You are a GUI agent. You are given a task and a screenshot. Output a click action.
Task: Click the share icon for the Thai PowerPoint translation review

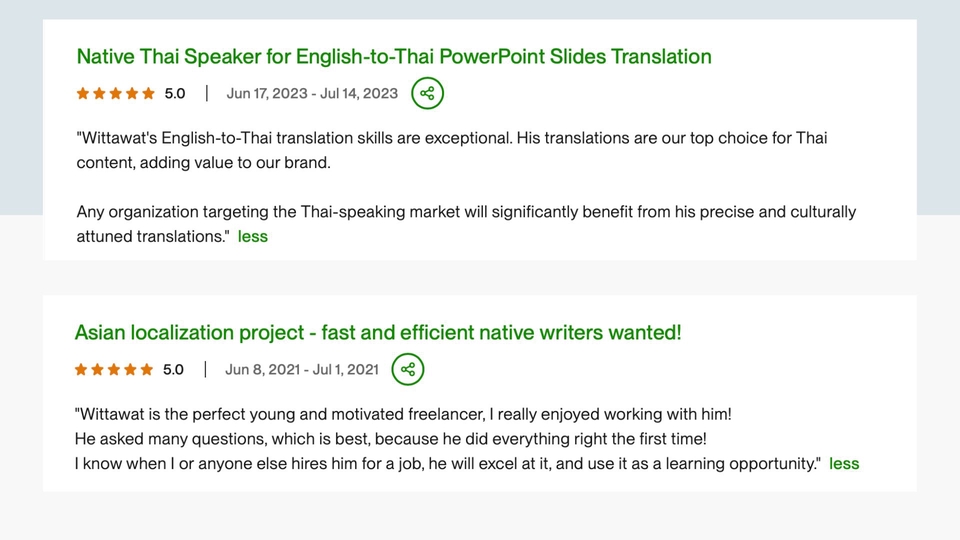click(427, 93)
